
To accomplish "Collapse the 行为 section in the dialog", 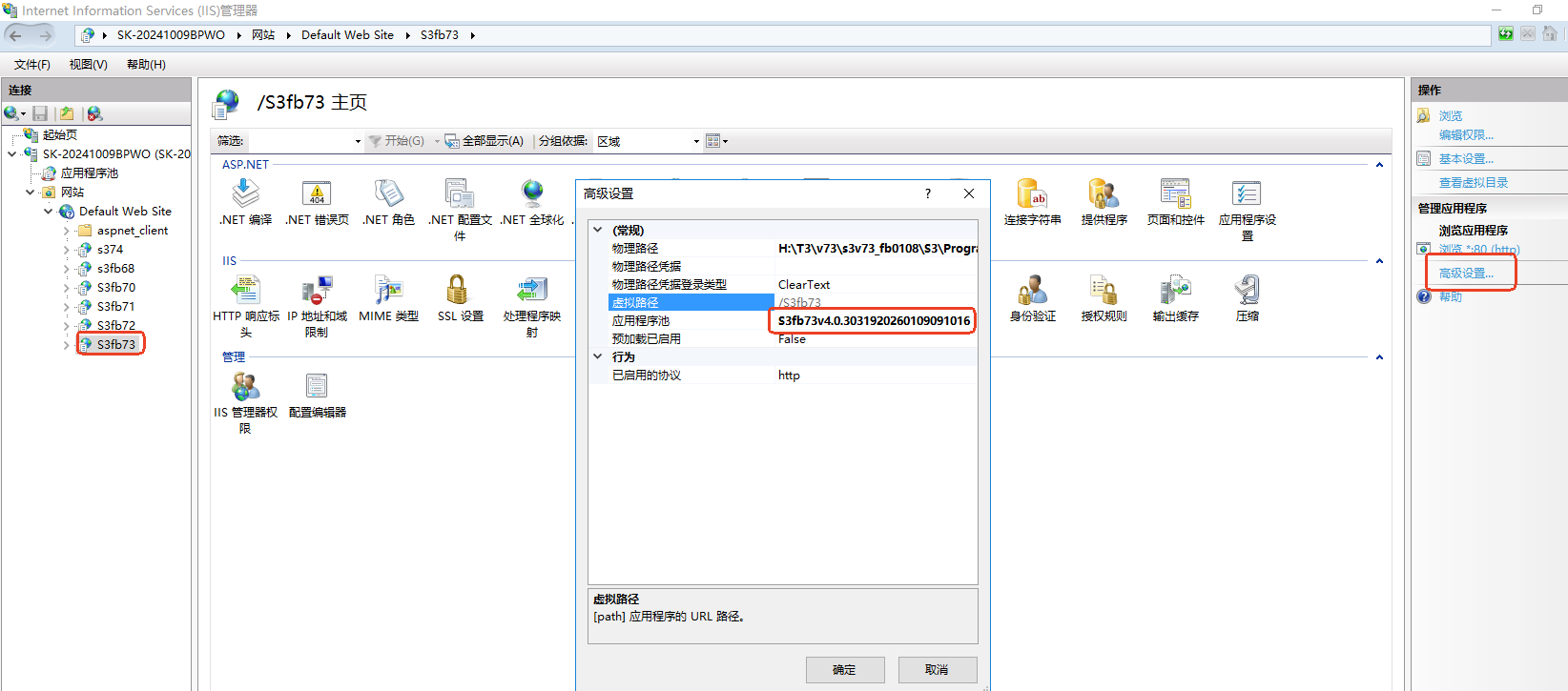I will point(598,356).
